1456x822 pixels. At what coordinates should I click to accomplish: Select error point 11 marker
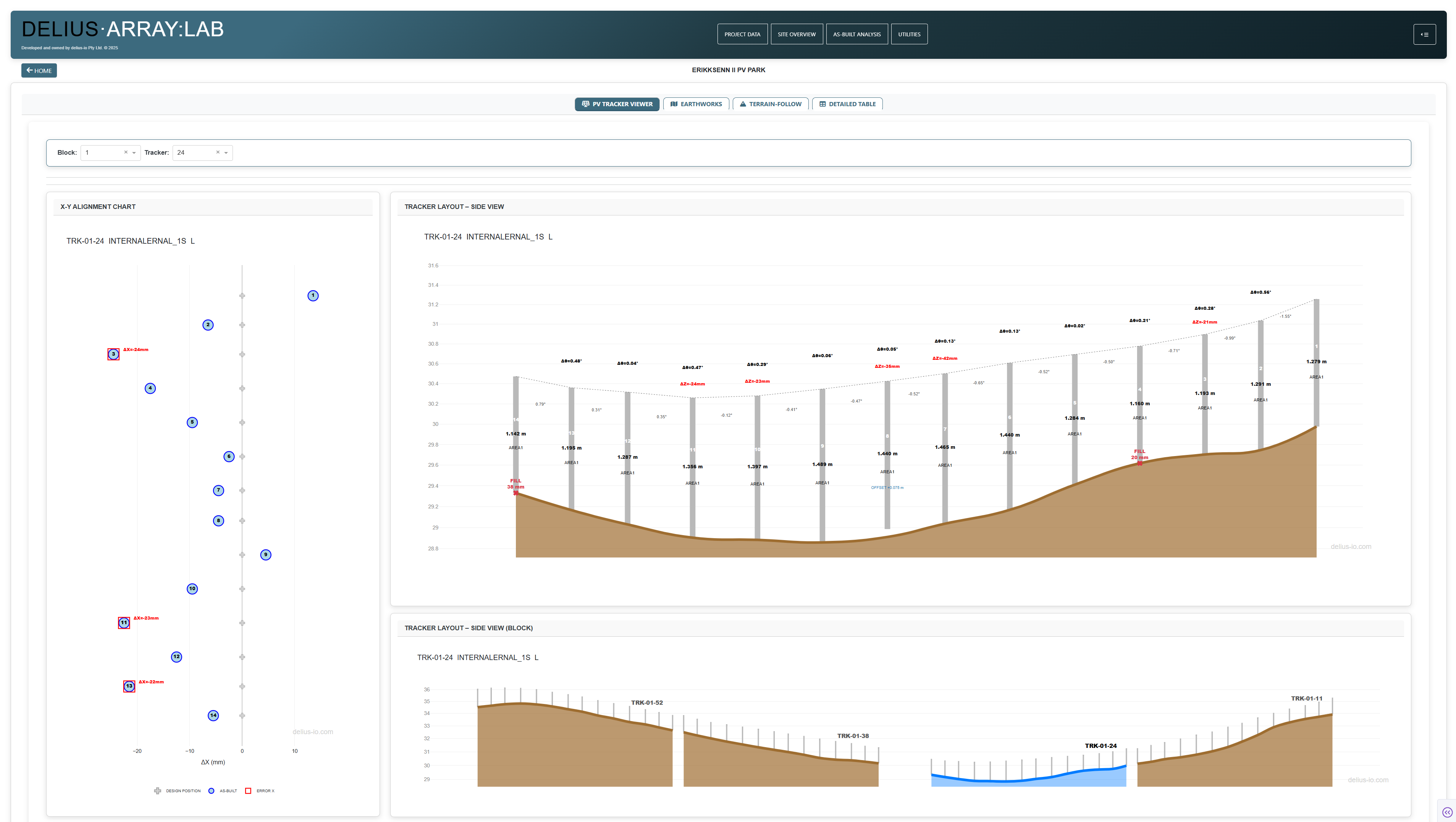click(x=124, y=623)
